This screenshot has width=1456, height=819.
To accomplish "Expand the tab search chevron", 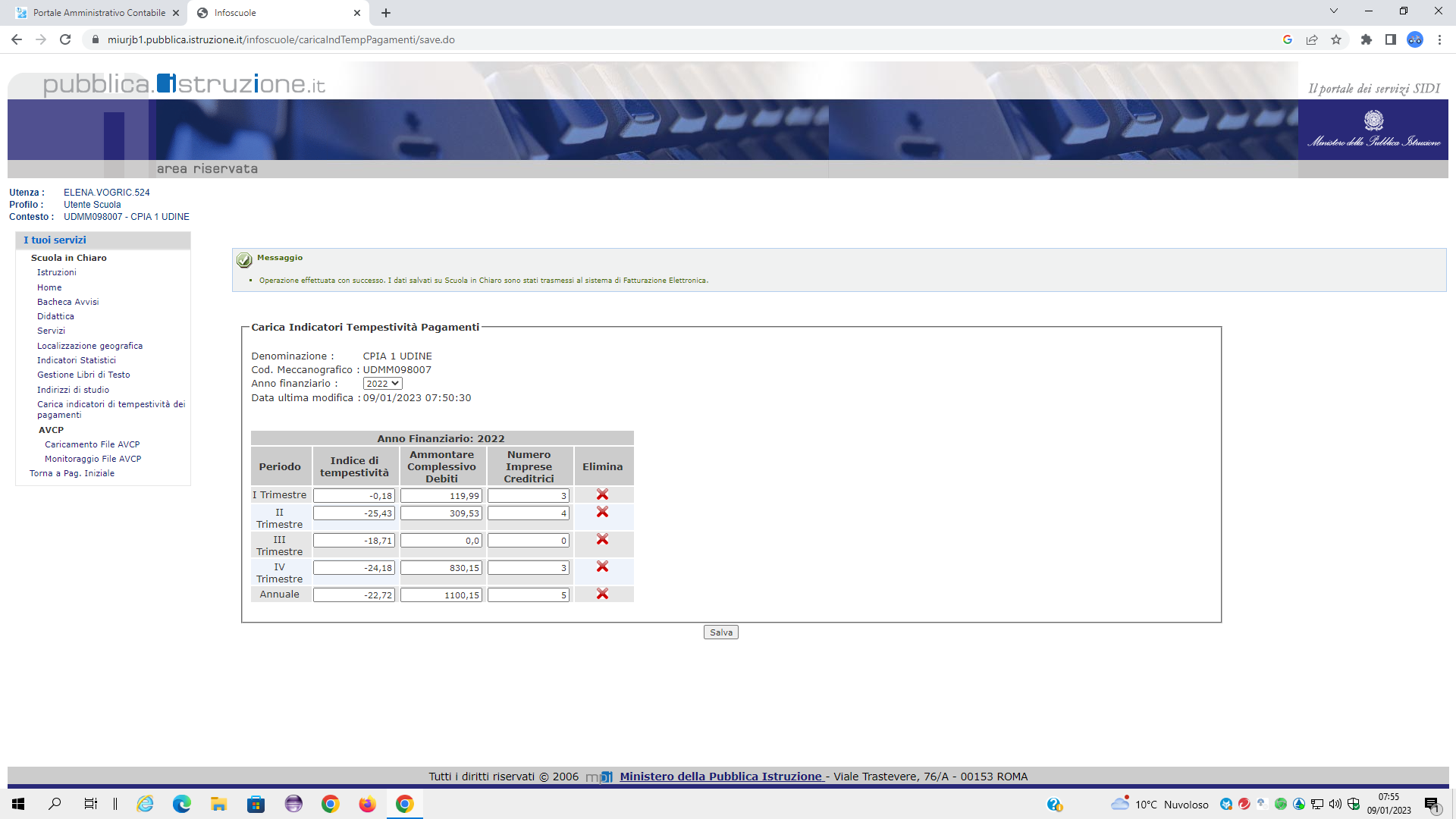I will 1334,11.
